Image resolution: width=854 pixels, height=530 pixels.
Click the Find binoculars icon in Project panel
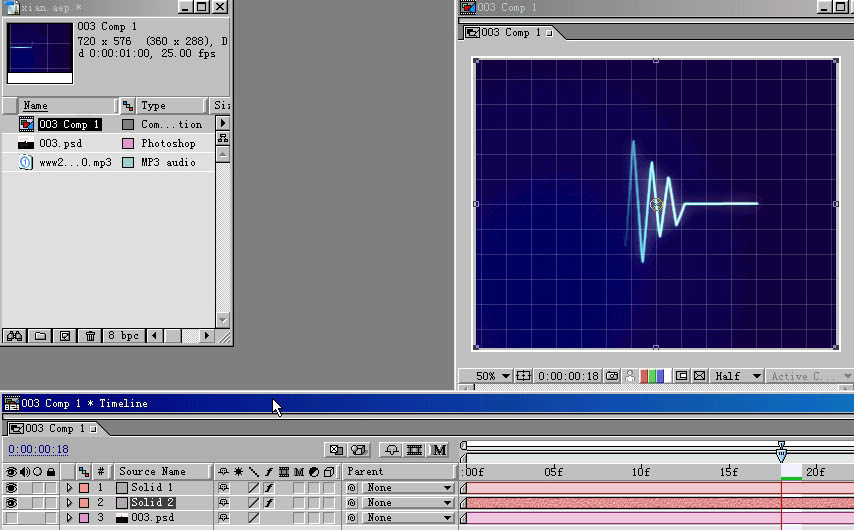15,336
